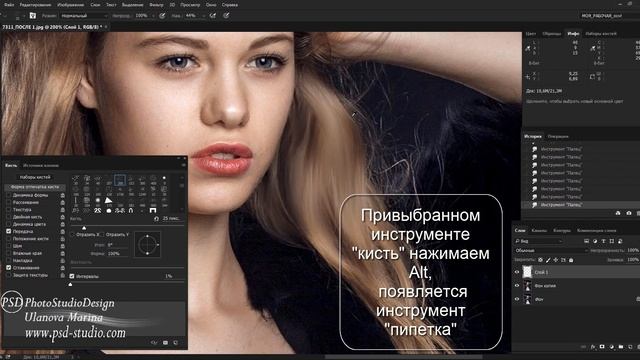The height and width of the screenshot is (360, 640).
Task: Switch to the Операции tab
Action: [x=558, y=136]
